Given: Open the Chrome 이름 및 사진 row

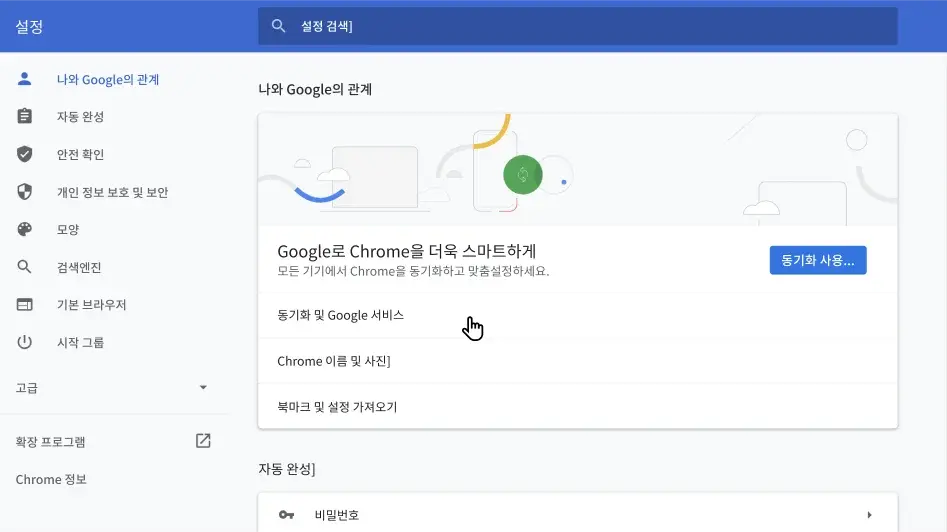Looking at the screenshot, I should point(577,361).
